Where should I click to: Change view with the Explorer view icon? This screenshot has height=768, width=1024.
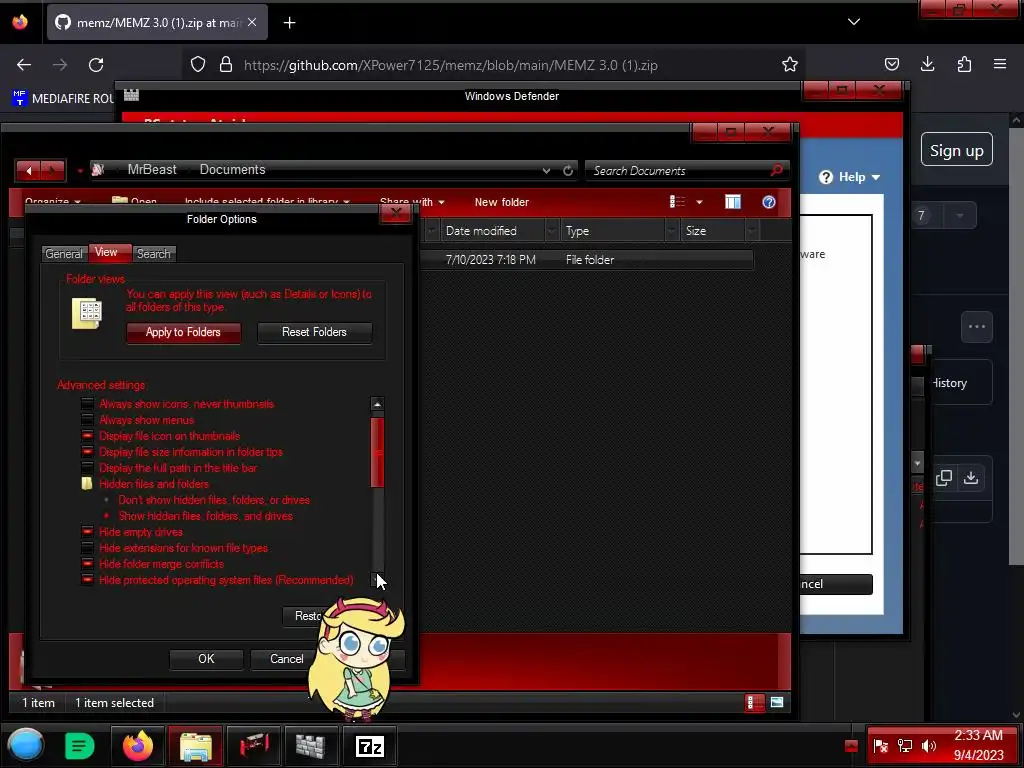tap(677, 202)
